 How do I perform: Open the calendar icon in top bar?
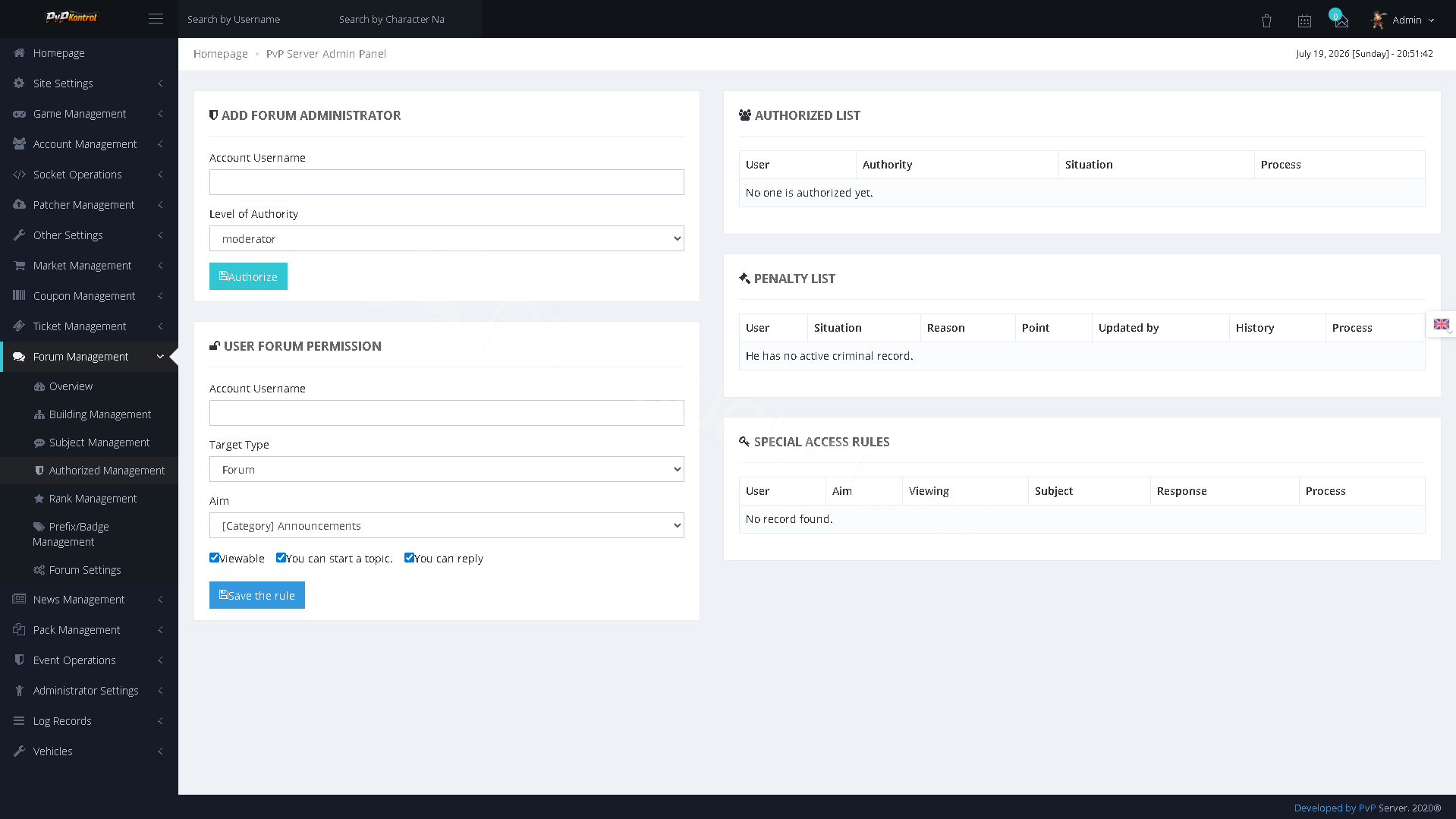(x=1304, y=21)
